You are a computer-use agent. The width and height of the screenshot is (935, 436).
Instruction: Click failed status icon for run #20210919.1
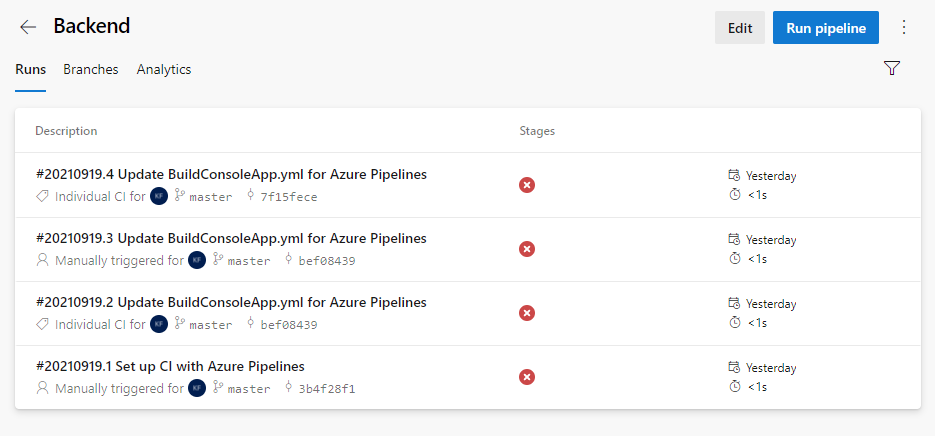[527, 377]
